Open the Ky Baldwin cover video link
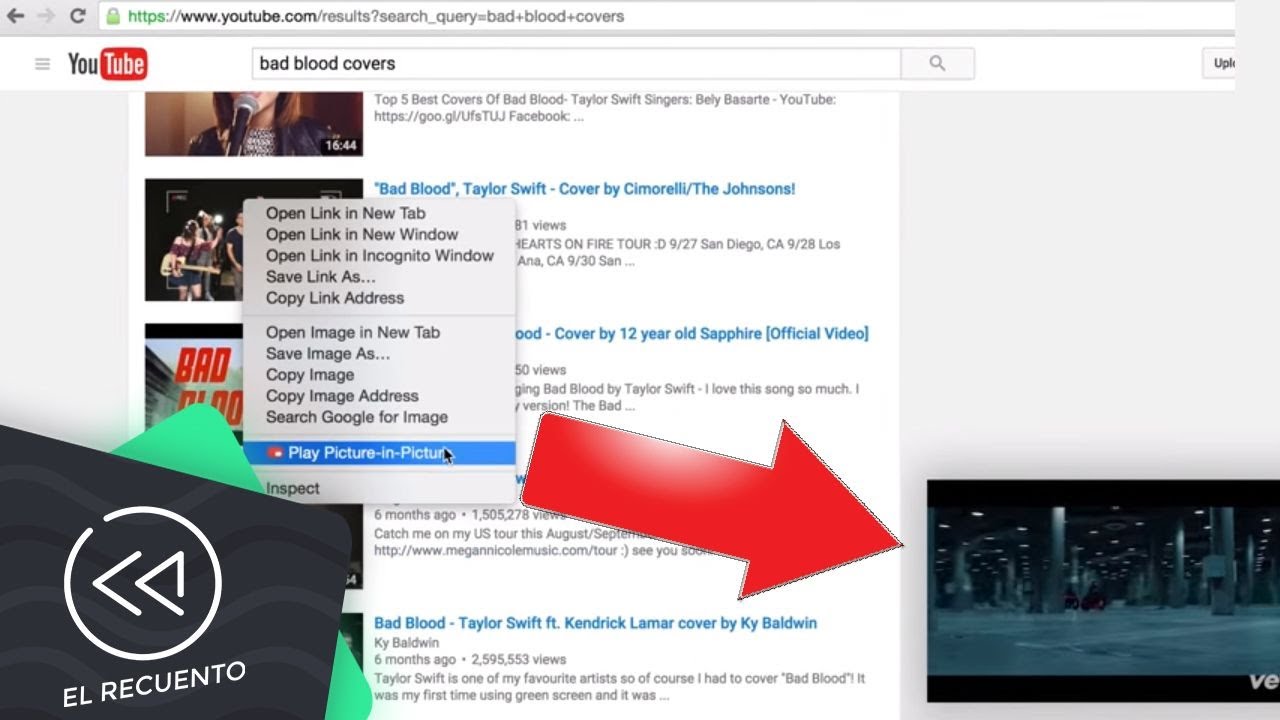 pyautogui.click(x=596, y=623)
